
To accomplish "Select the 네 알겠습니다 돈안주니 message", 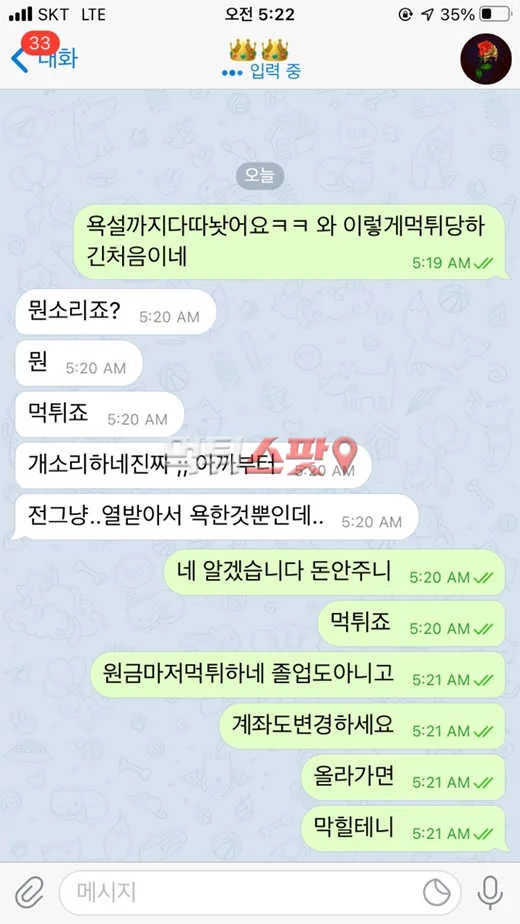I will point(334,572).
